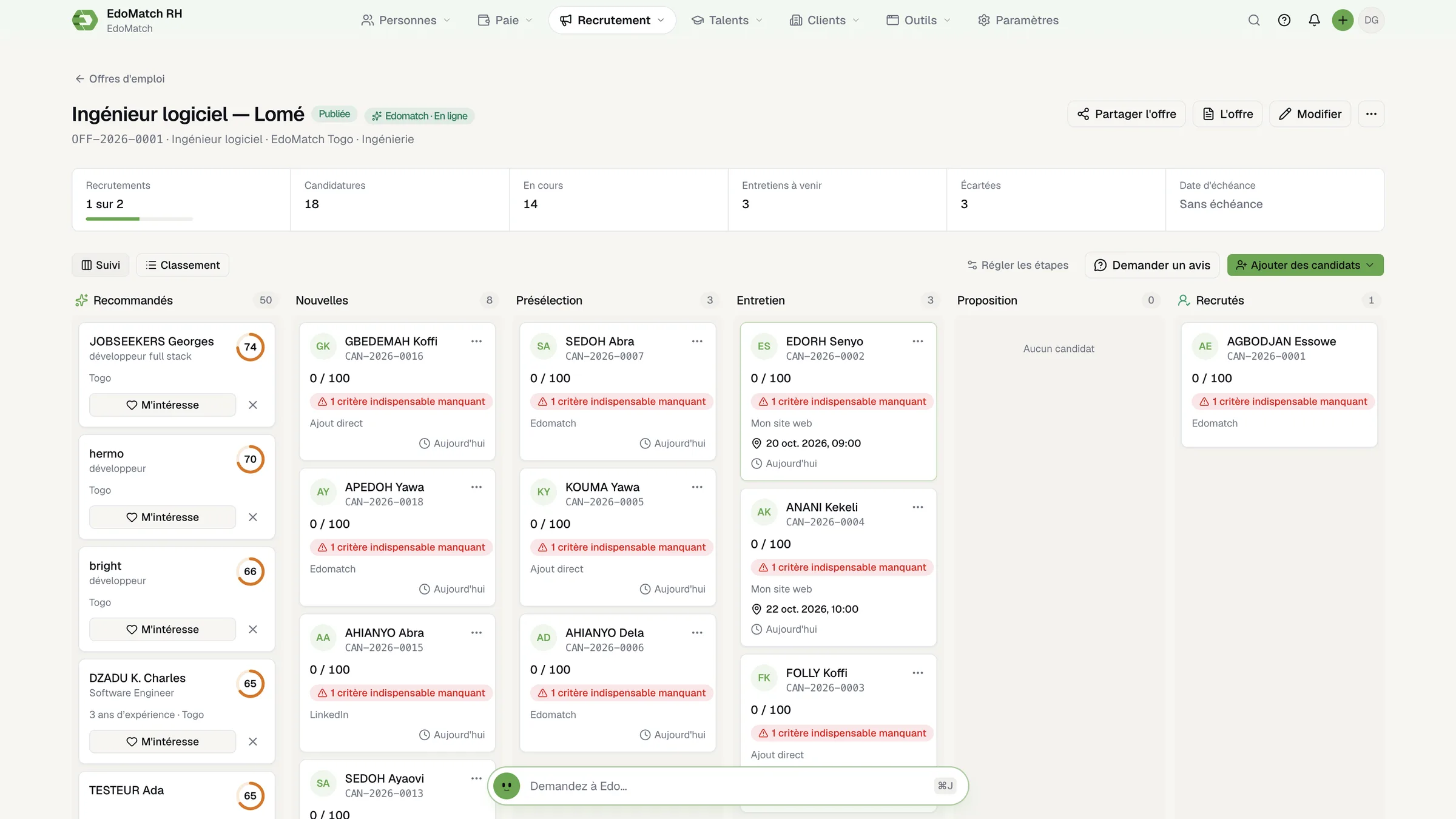Mark bright as M'intéresse
This screenshot has width=1456, height=819.
point(163,629)
